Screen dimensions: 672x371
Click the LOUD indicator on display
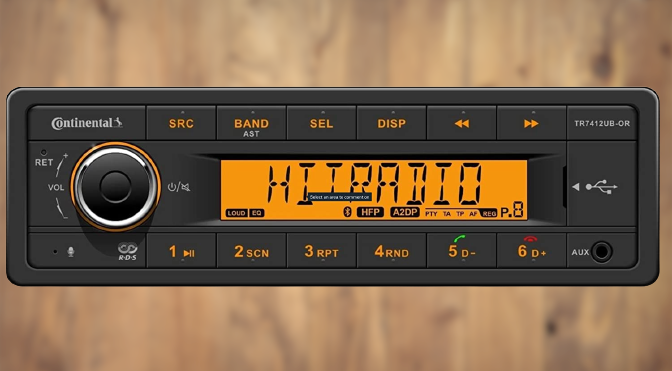(237, 213)
